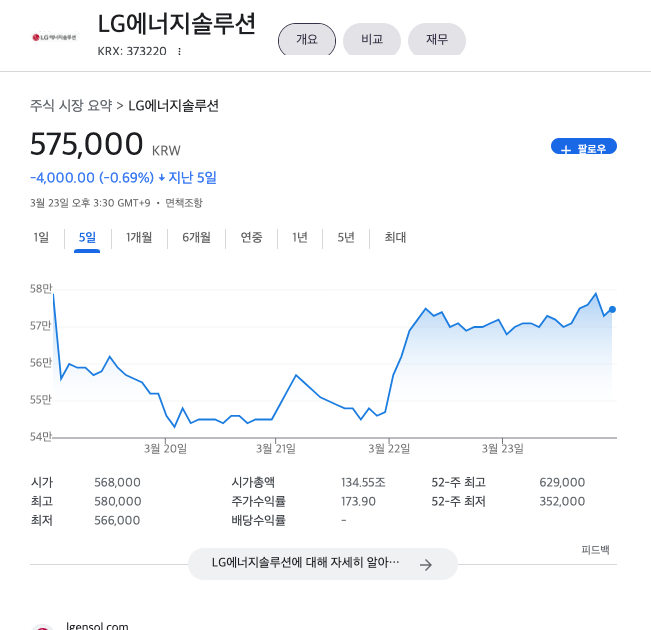
Task: Click the 3월 21일 axis date label
Action: 276,449
